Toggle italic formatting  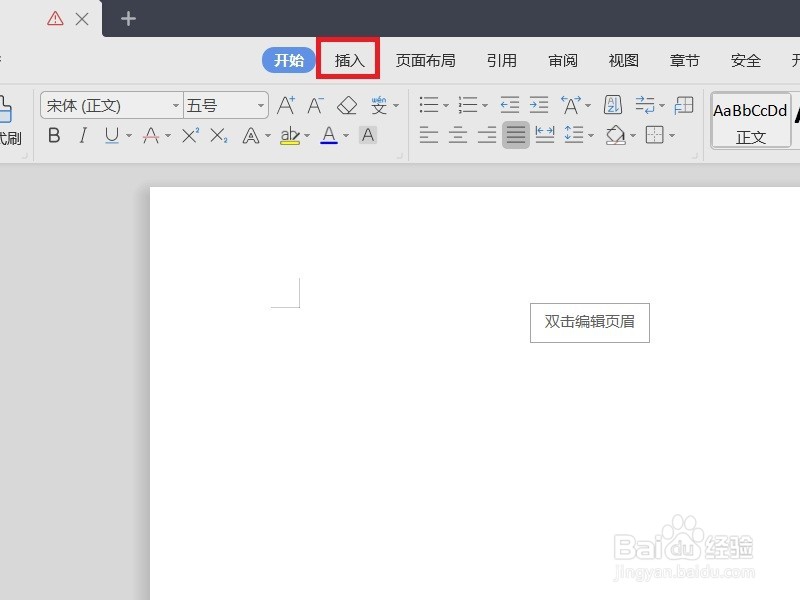tap(83, 136)
